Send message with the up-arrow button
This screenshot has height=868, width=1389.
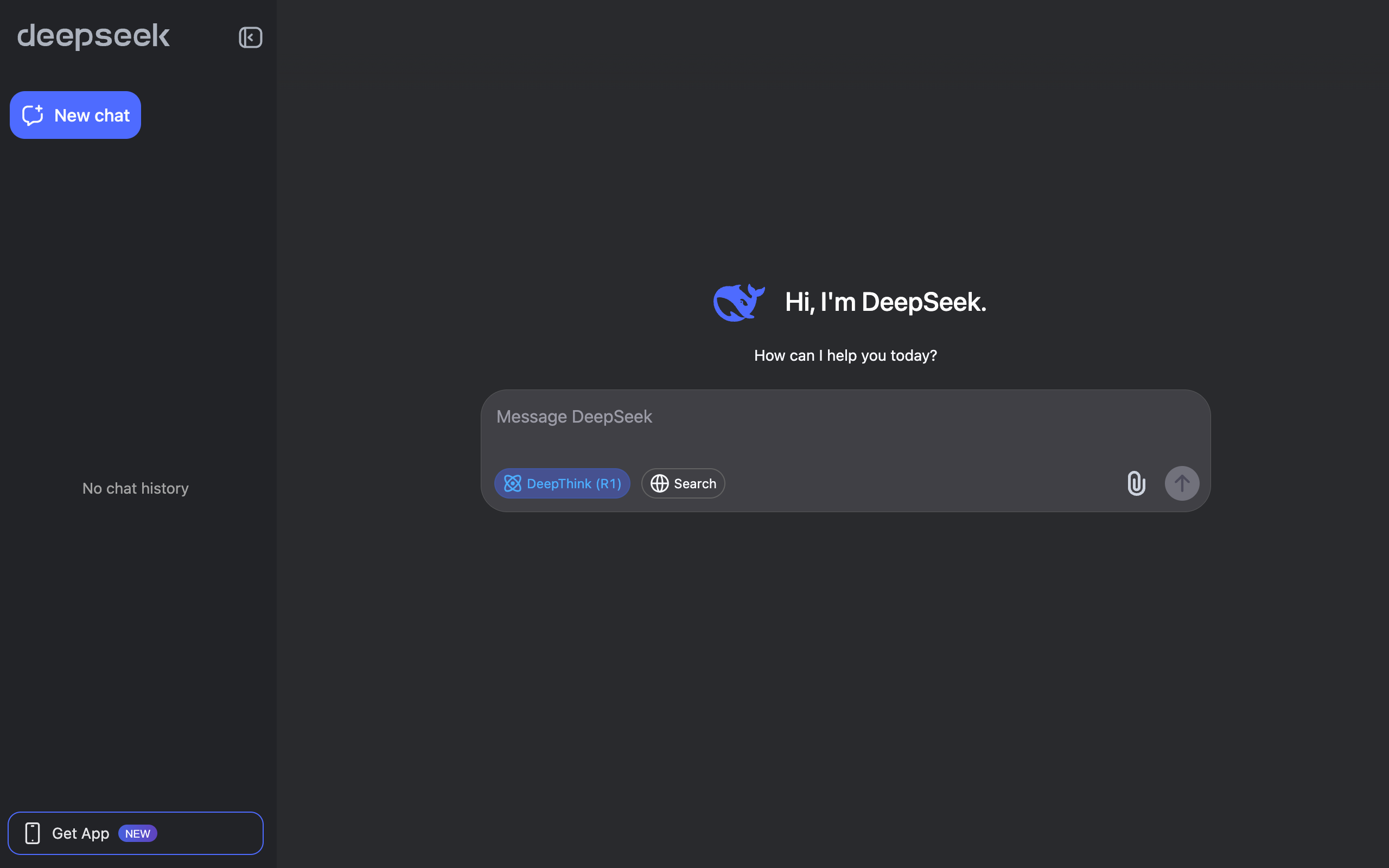pyautogui.click(x=1182, y=483)
